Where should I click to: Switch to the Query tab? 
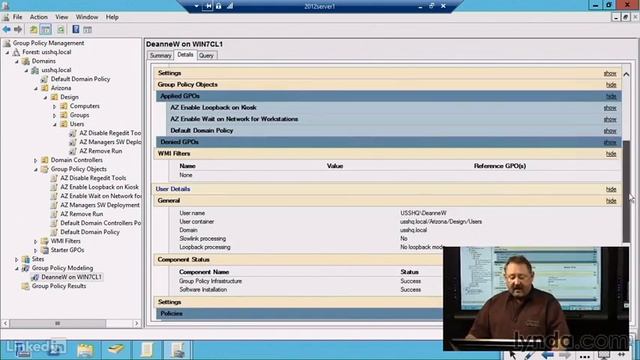coord(206,56)
